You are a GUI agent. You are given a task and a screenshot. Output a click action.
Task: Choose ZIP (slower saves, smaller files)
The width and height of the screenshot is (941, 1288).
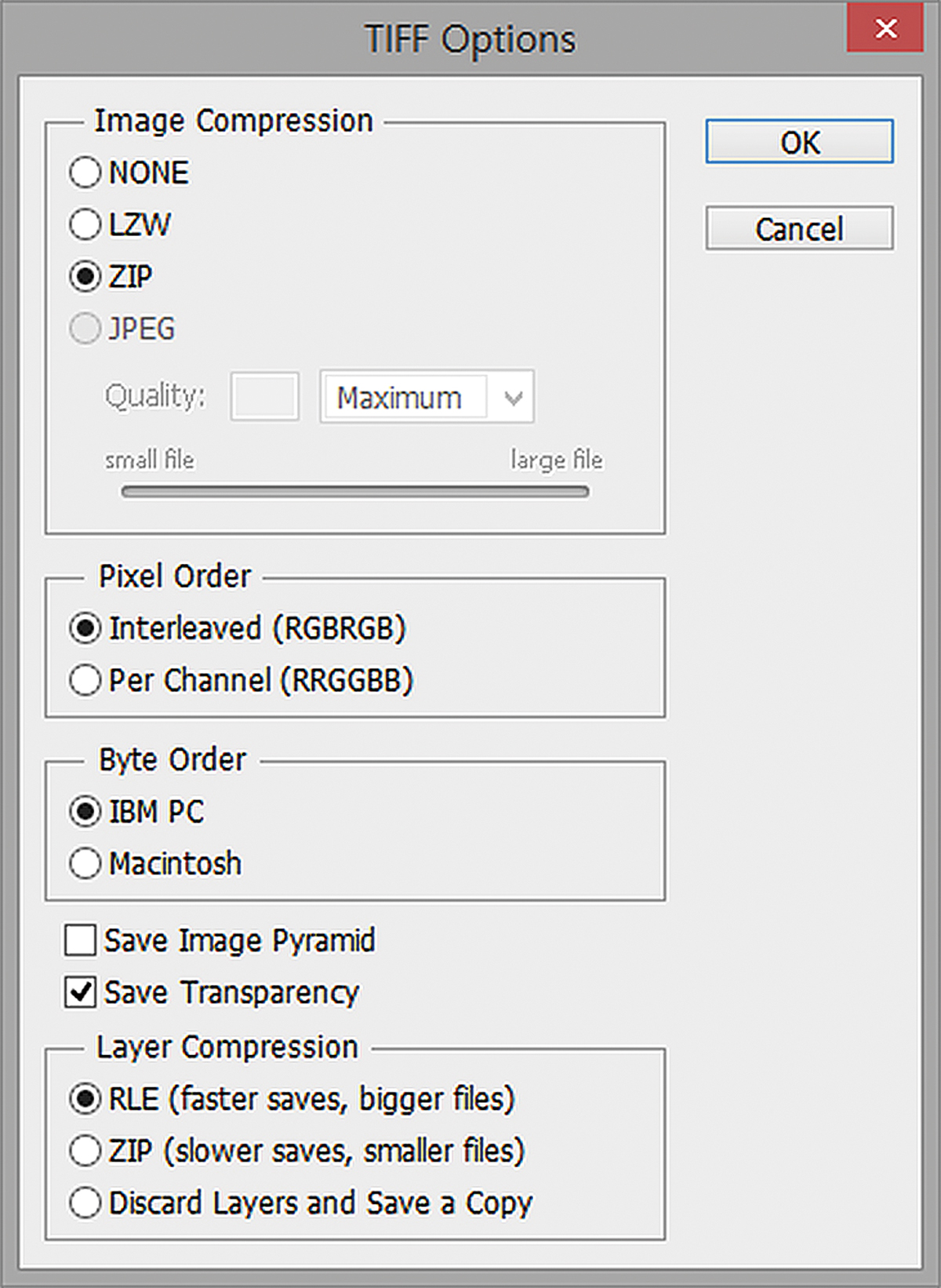coord(85,1151)
